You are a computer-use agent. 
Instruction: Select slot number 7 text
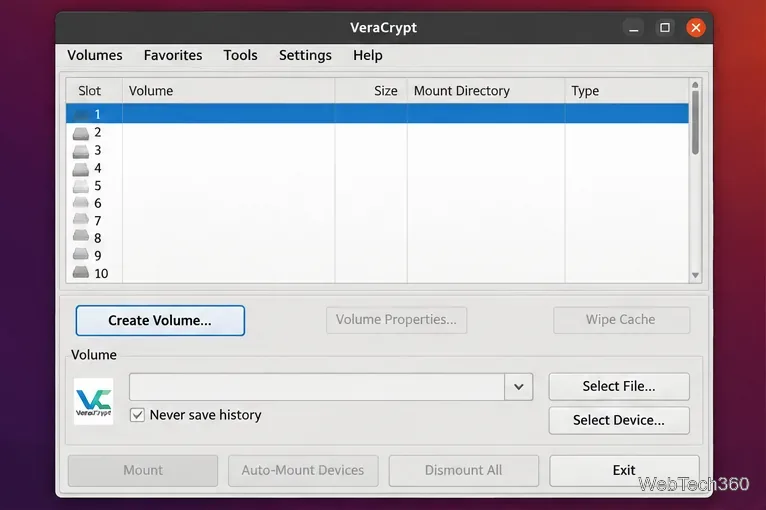[x=98, y=221]
